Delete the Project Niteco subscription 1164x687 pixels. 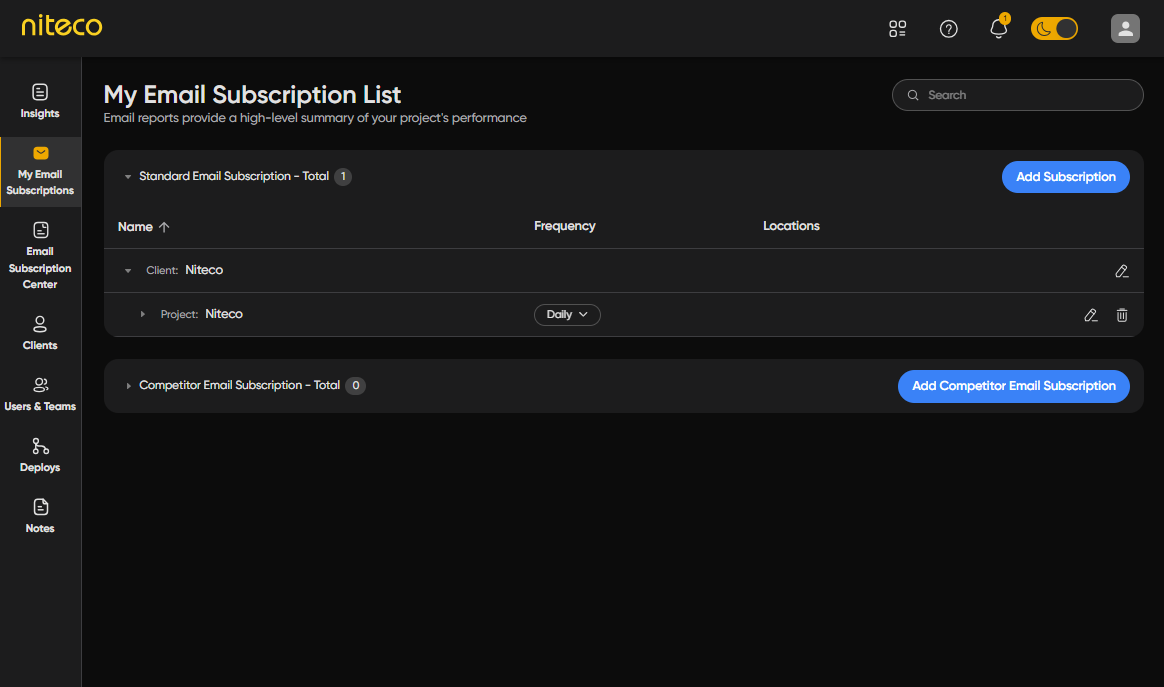(x=1122, y=315)
